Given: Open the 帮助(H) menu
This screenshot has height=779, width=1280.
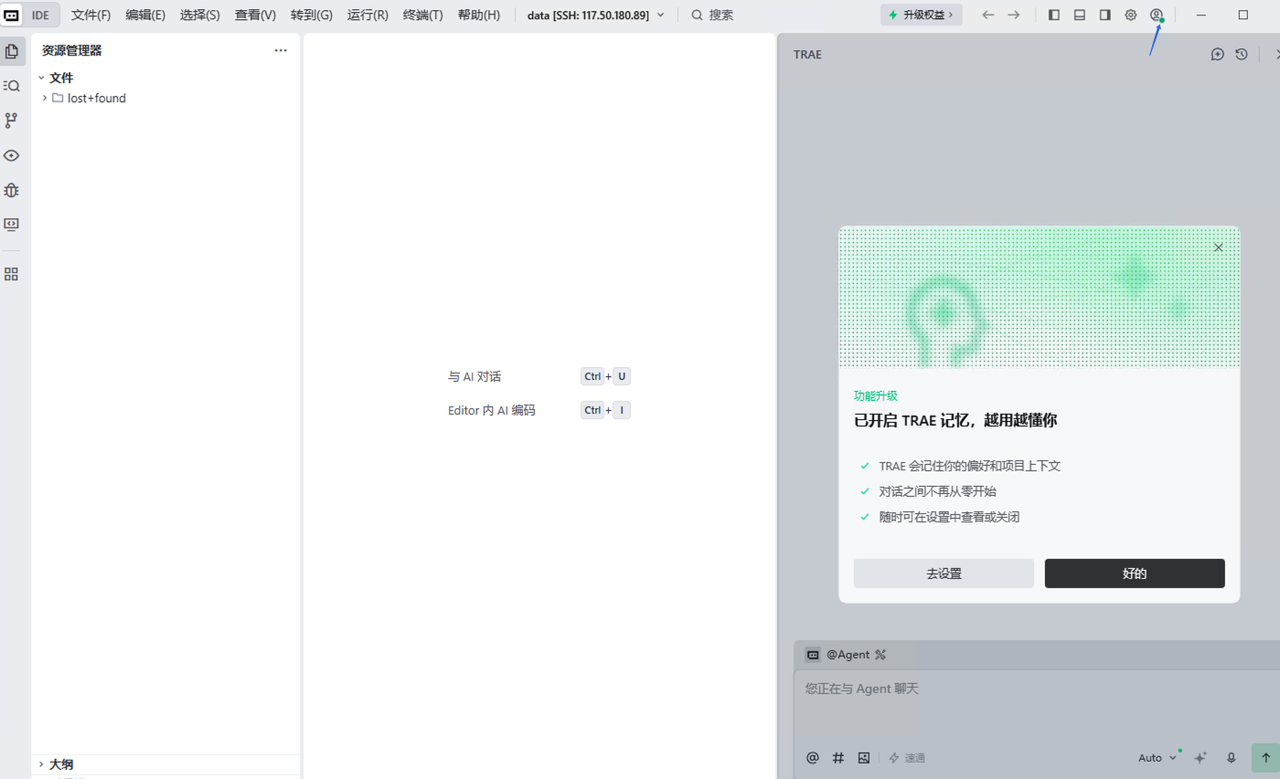Looking at the screenshot, I should (x=479, y=15).
